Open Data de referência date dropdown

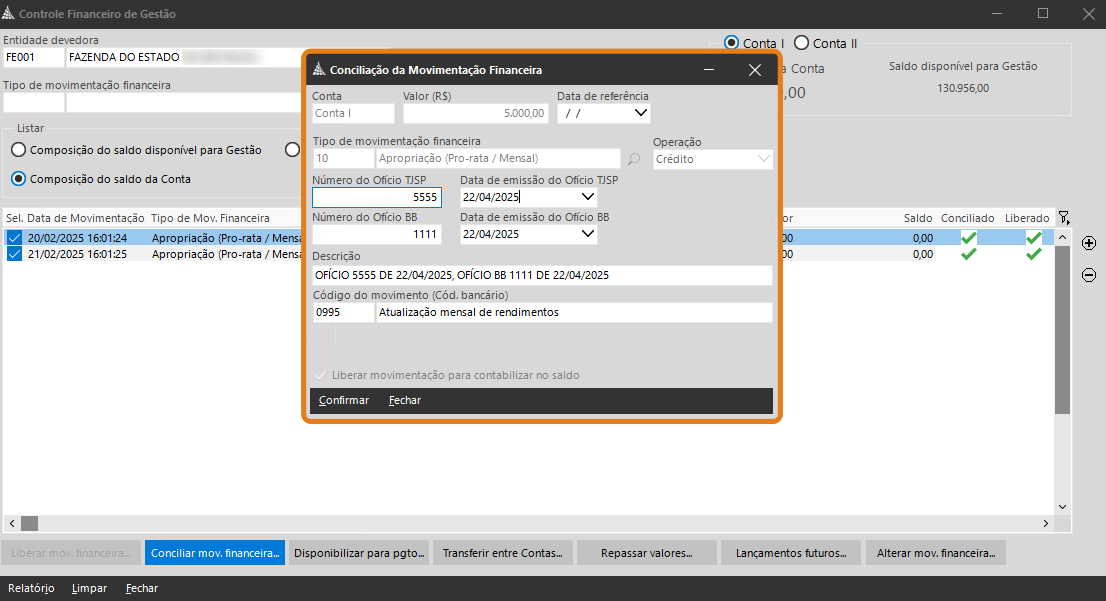[x=640, y=113]
